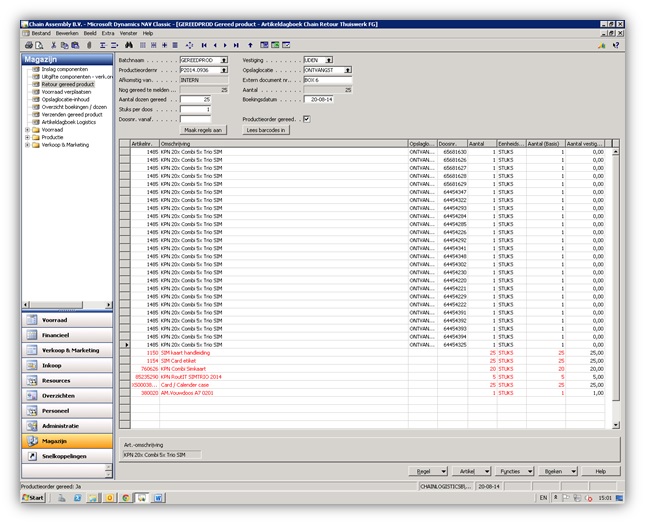Open the Boeken dropdown button

(x=558, y=471)
